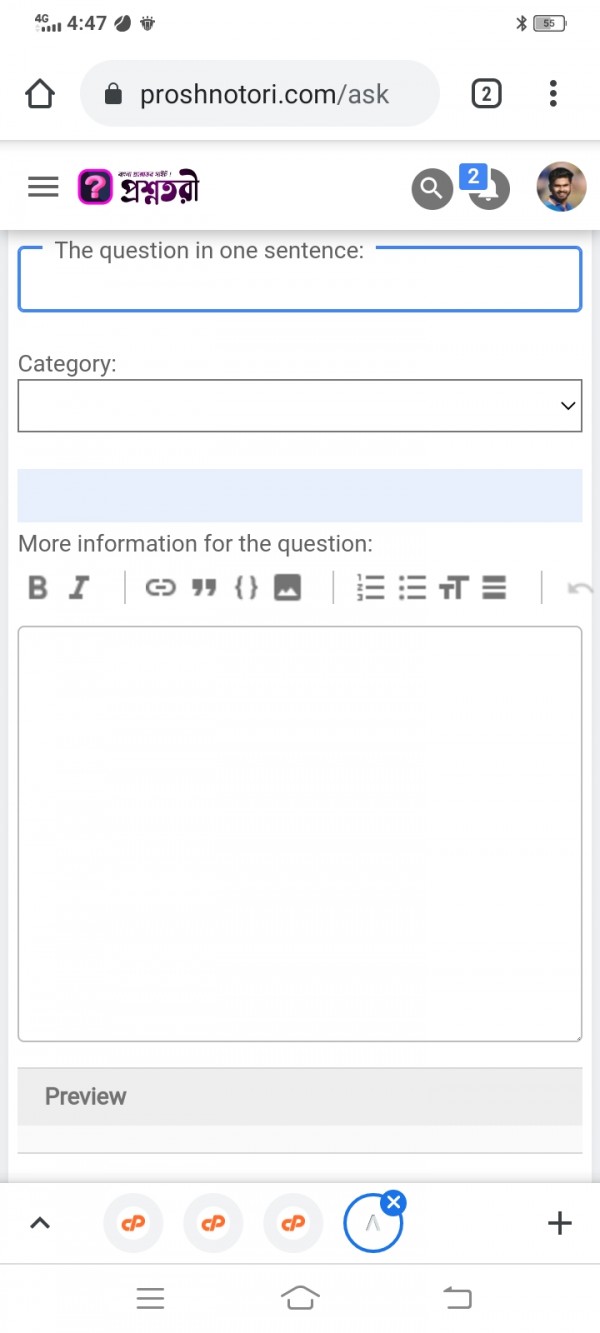Open the site search
The image size is (600, 1333).
tap(432, 187)
